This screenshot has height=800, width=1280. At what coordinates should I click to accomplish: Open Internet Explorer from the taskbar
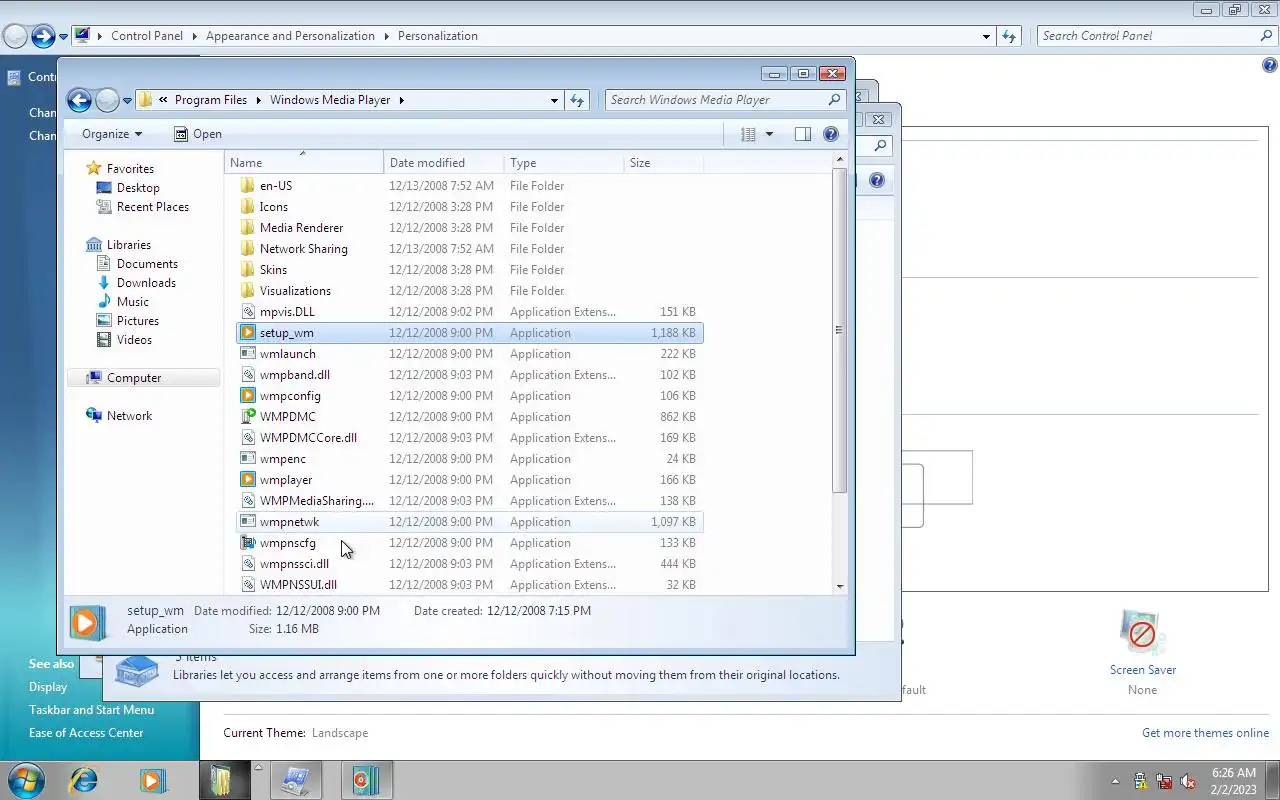tap(82, 780)
